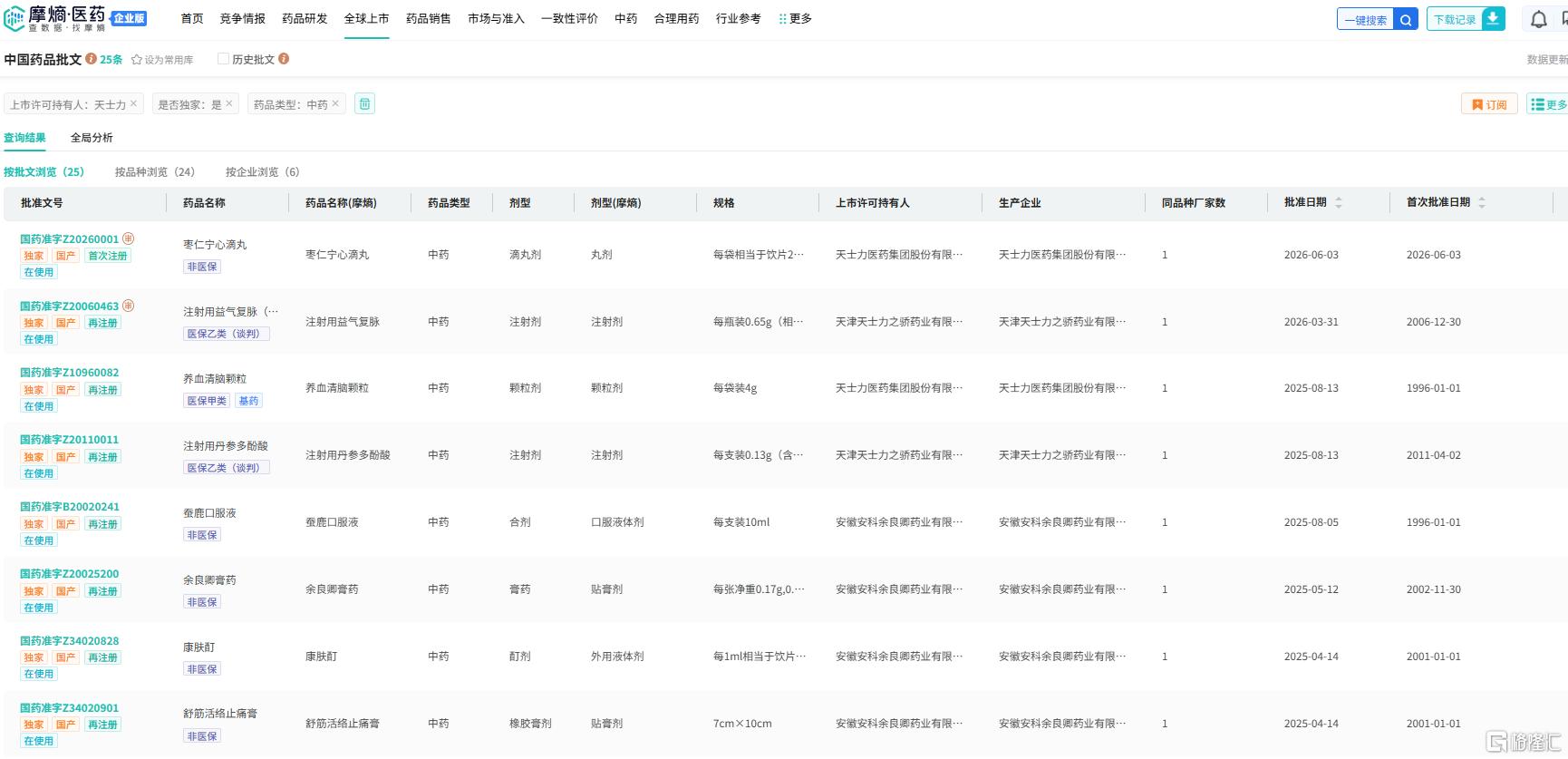Click the info icon beside 中国药品批文
Image resolution: width=1568 pixels, height=759 pixels.
(92, 59)
